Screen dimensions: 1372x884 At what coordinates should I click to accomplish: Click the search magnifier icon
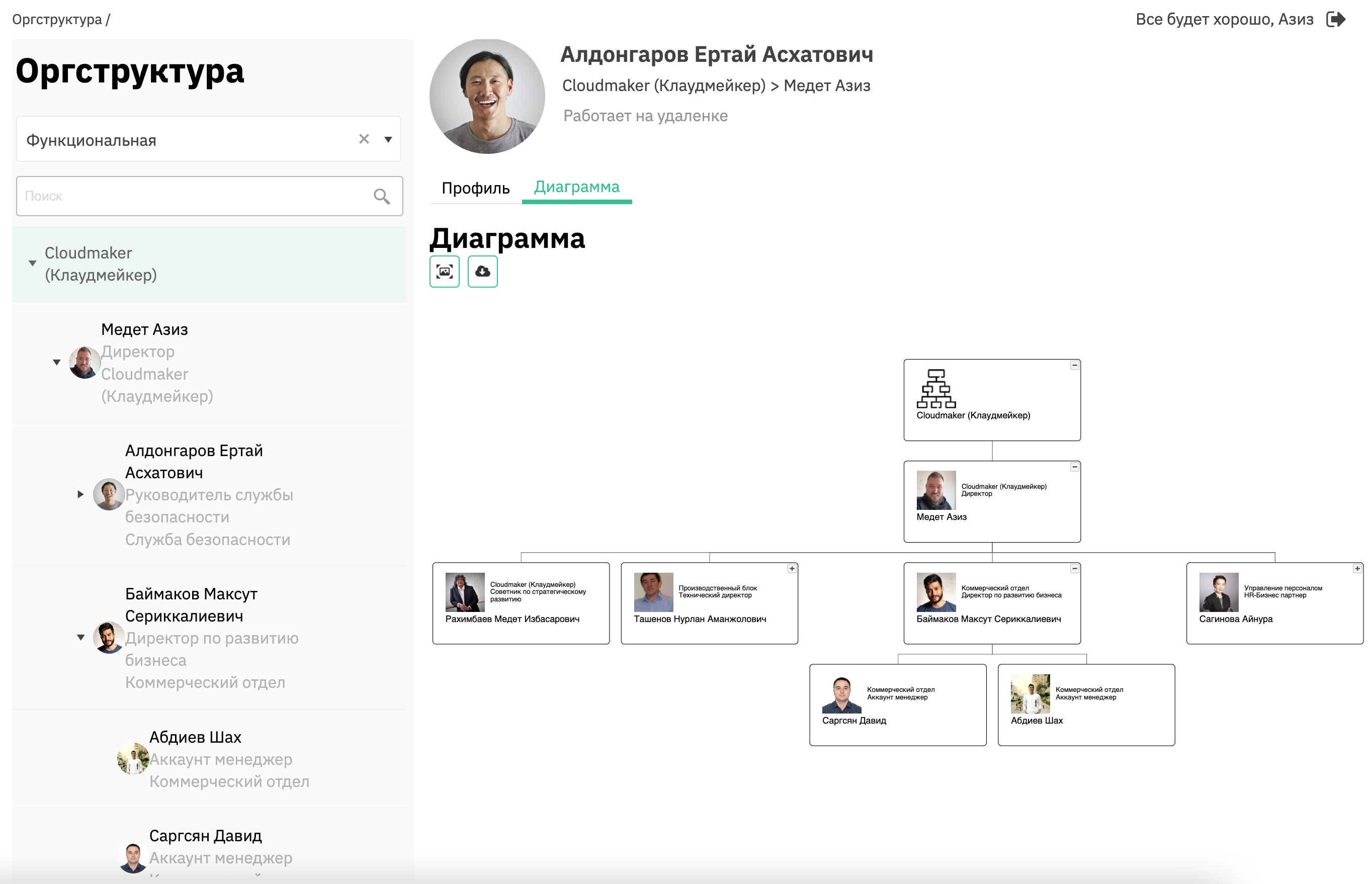click(382, 196)
